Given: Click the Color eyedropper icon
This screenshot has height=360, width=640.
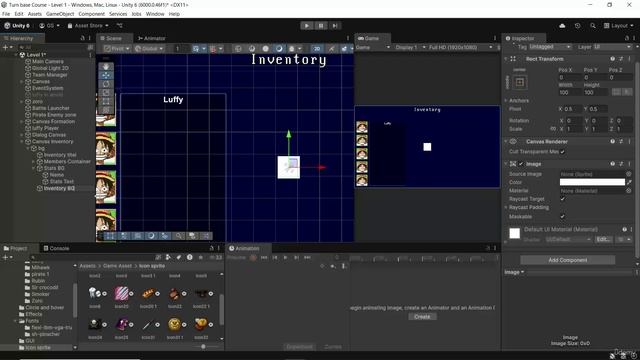Looking at the screenshot, I should (x=629, y=182).
